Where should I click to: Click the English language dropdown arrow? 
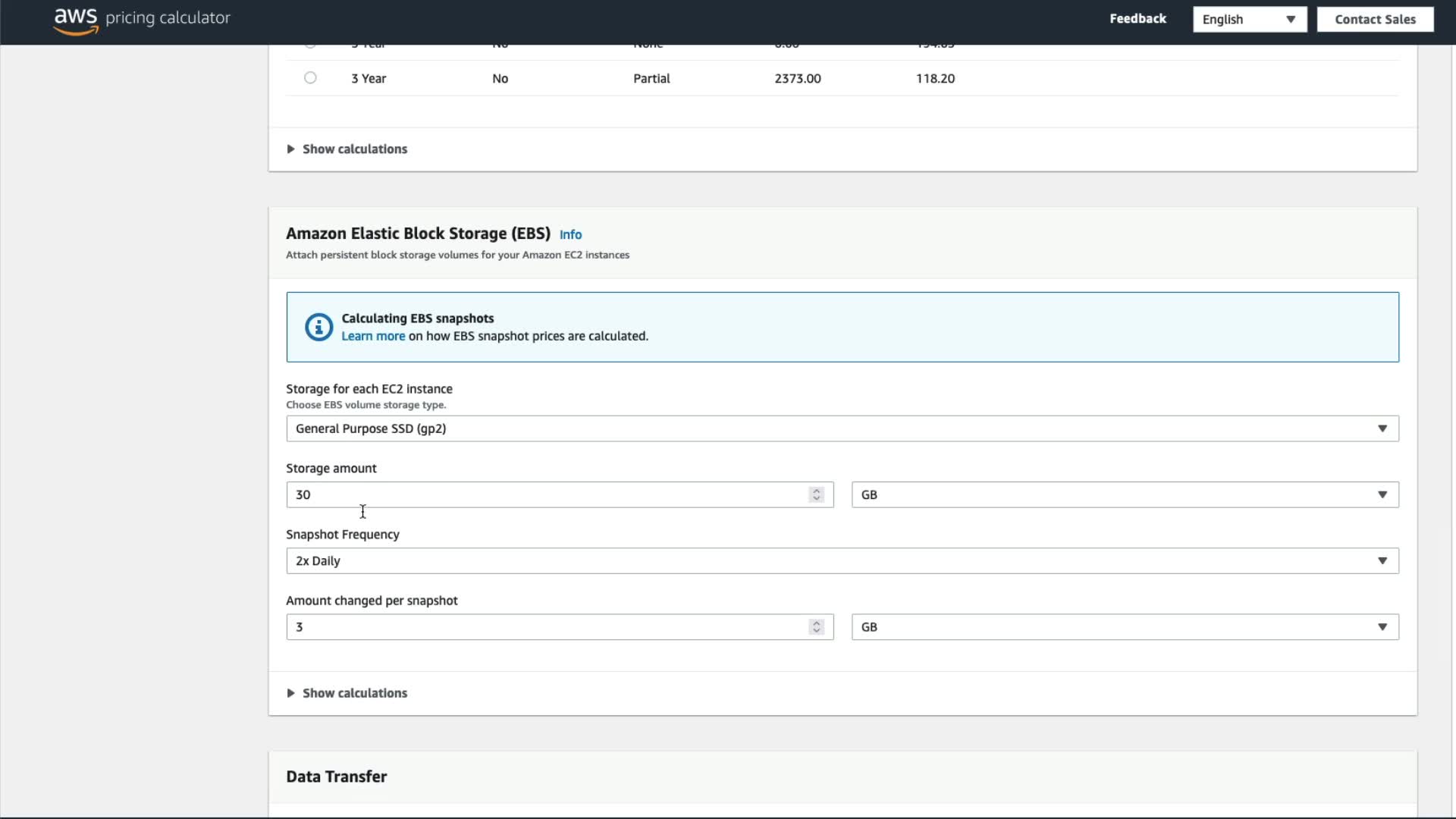1290,20
